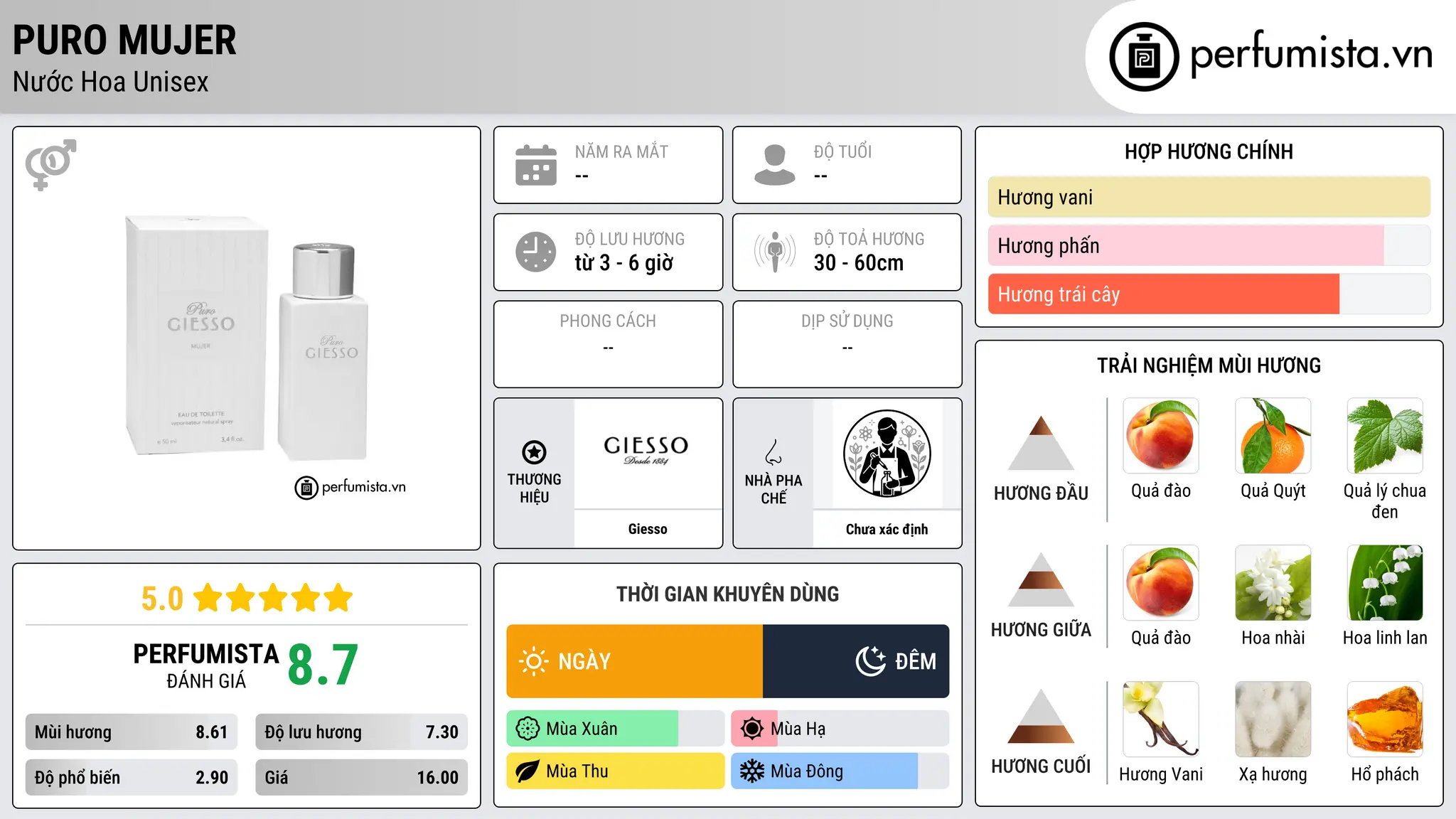Click the ĐỘ TUỔI label
The height and width of the screenshot is (819, 1456).
pos(842,151)
